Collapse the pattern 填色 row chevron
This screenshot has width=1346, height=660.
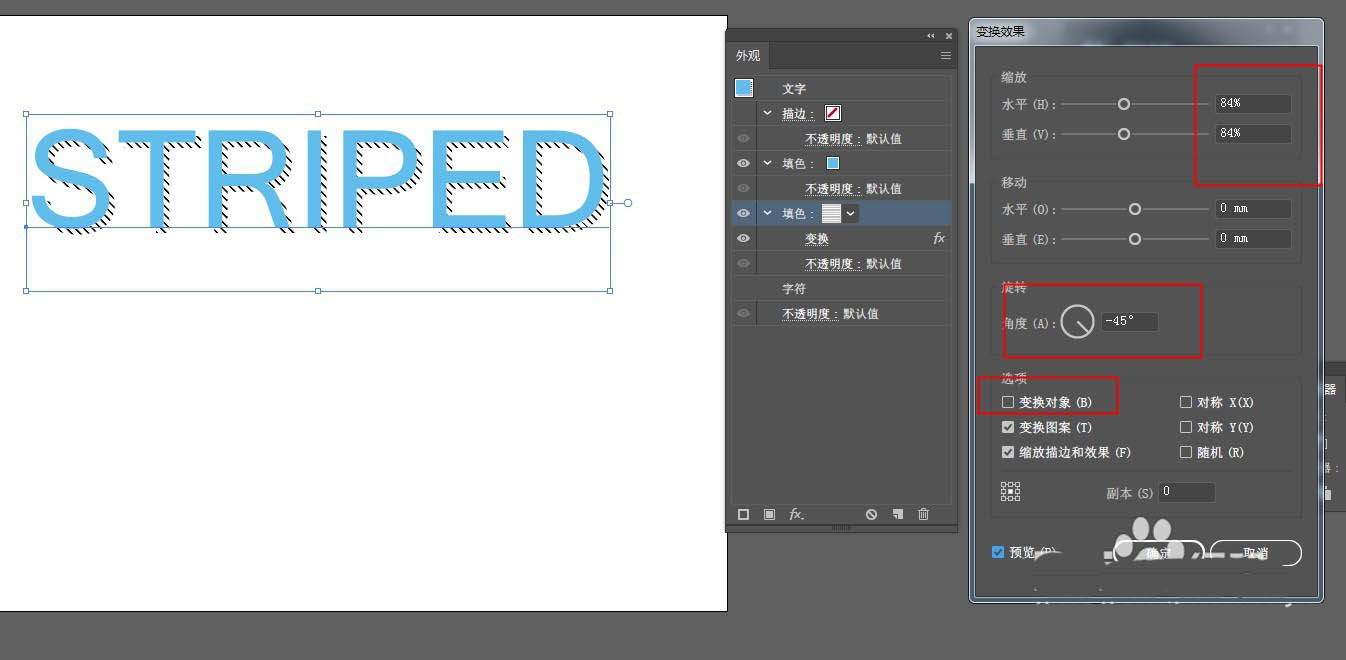(x=768, y=213)
